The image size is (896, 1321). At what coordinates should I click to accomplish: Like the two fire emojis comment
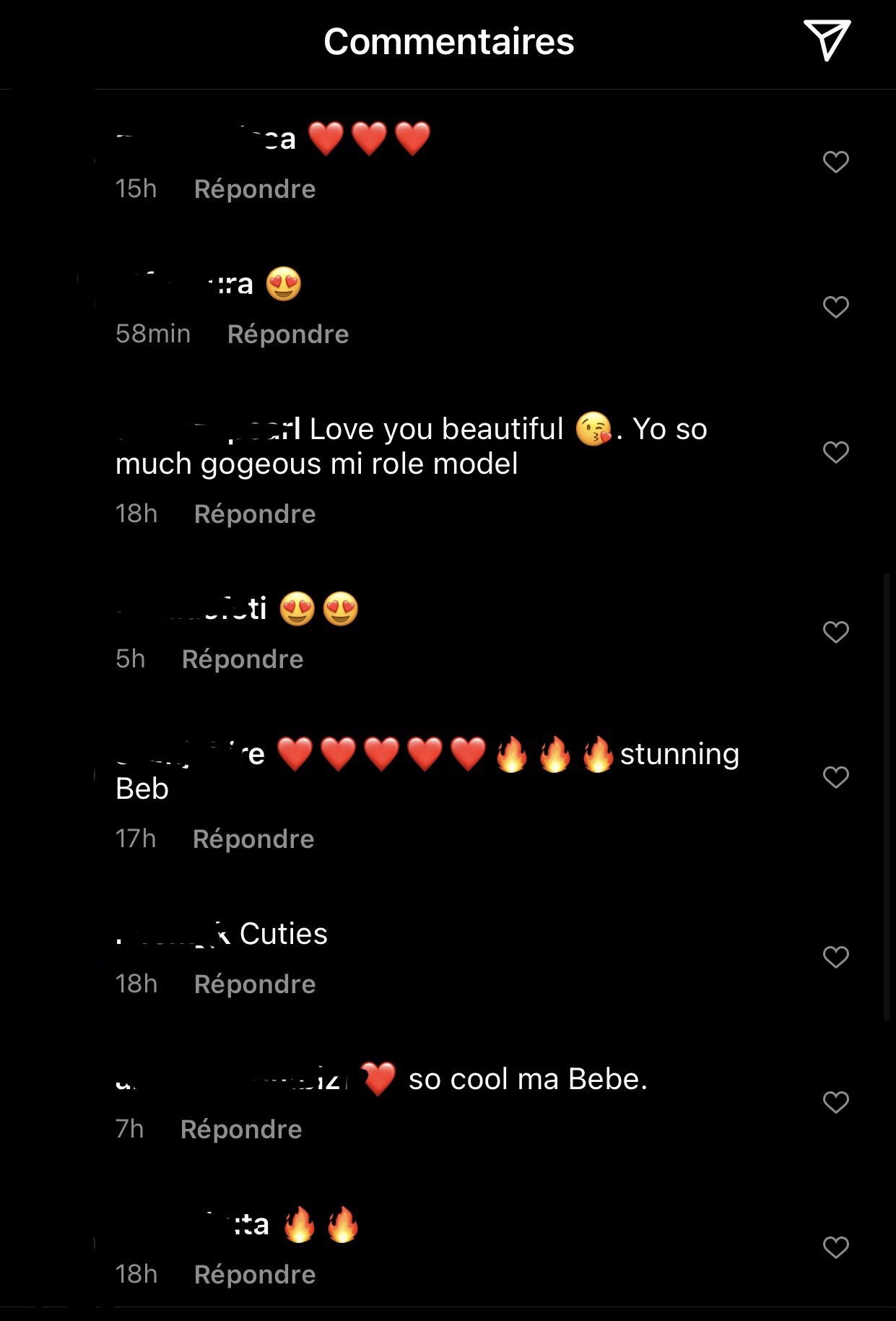pyautogui.click(x=835, y=1247)
